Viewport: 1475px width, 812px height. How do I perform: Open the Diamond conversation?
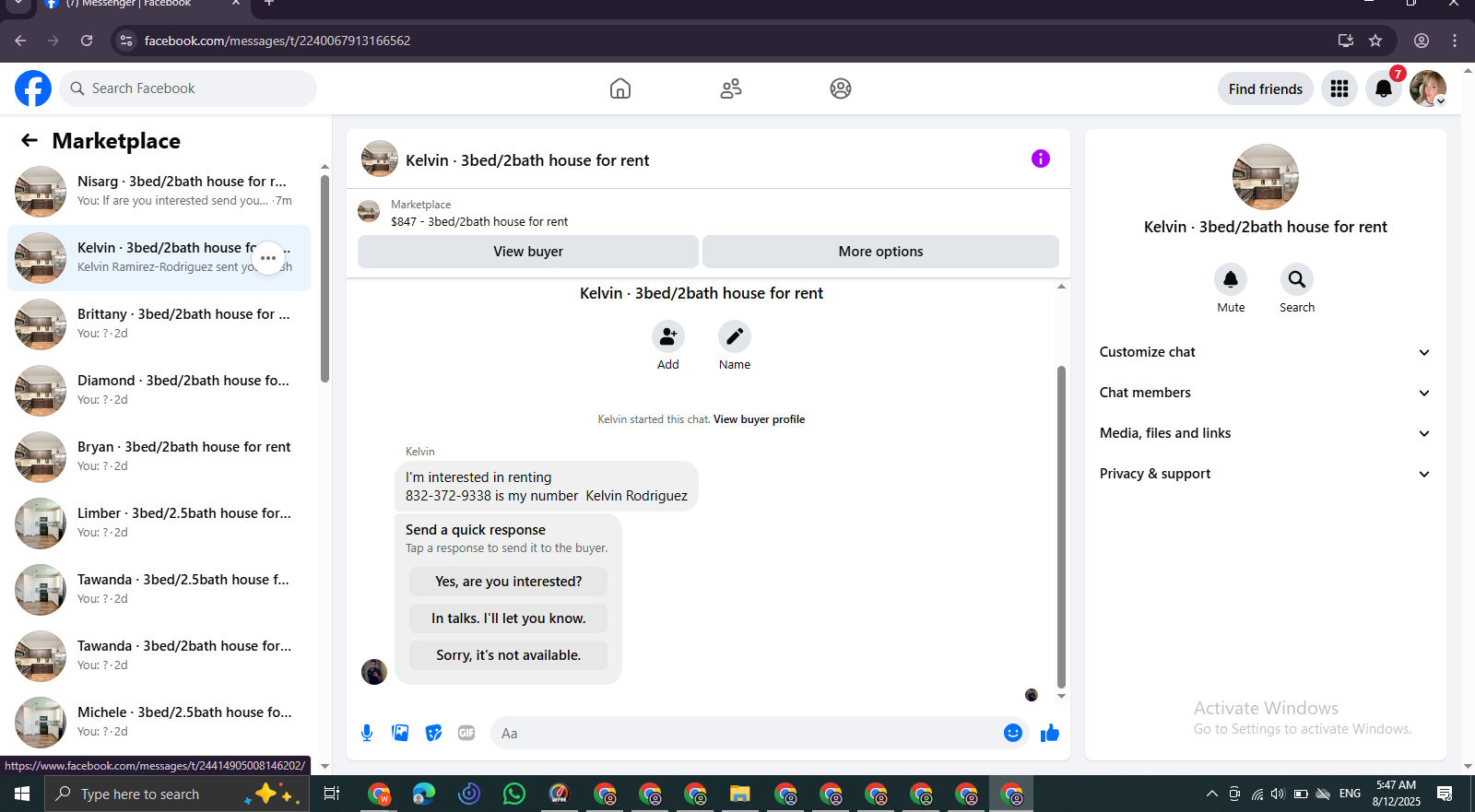coord(159,391)
